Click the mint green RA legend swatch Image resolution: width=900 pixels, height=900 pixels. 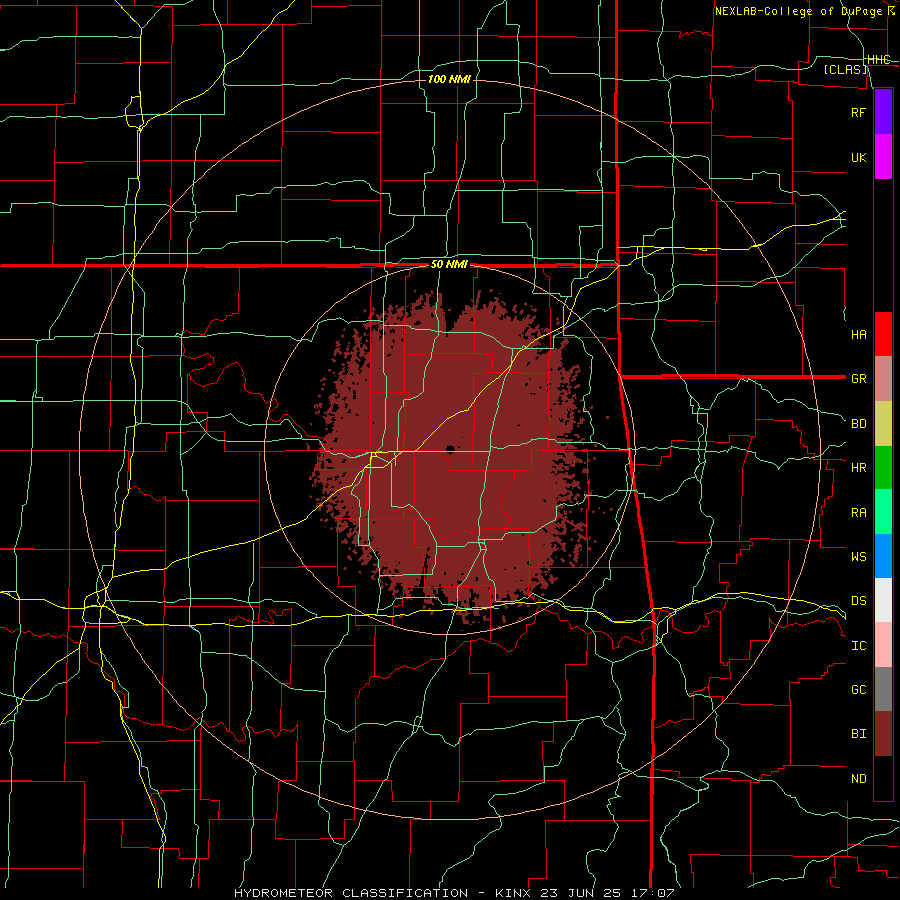click(x=883, y=511)
